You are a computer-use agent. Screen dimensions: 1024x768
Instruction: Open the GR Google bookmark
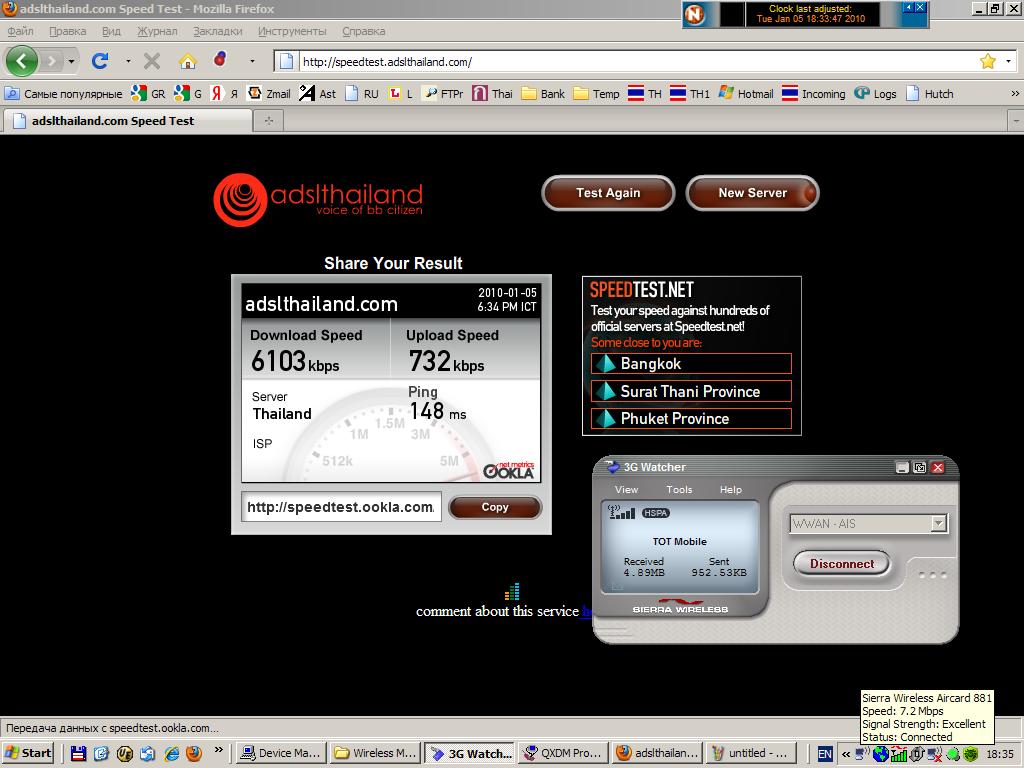(148, 93)
